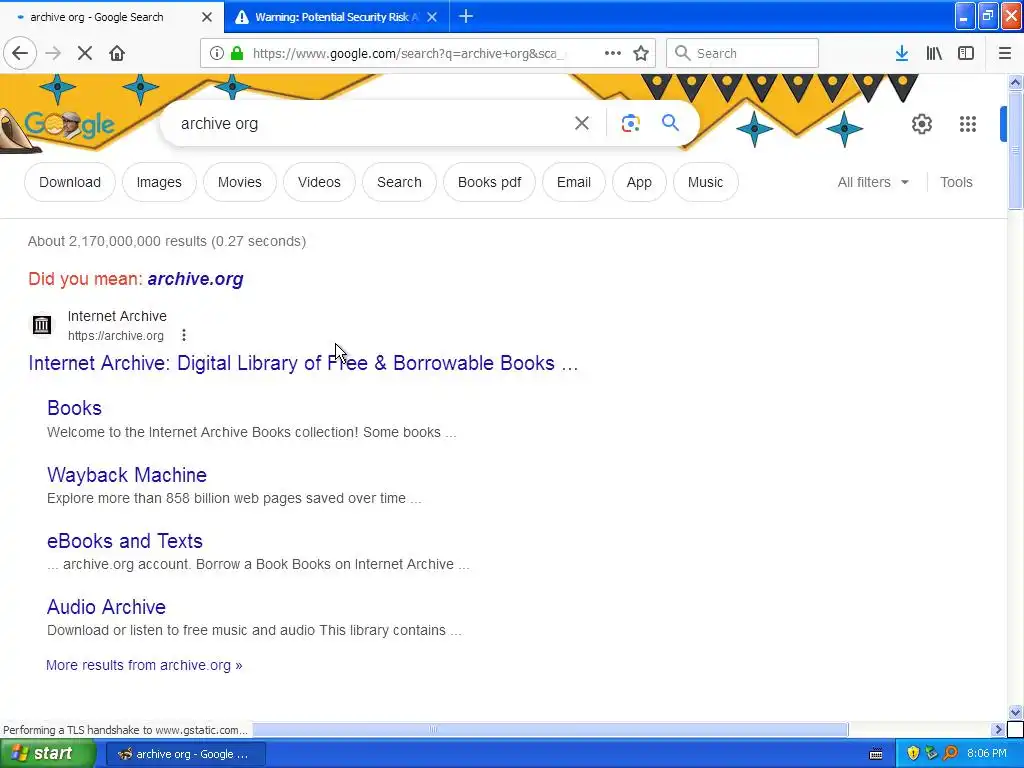The width and height of the screenshot is (1024, 768).
Task: Click the green padlock security icon
Action: click(237, 53)
